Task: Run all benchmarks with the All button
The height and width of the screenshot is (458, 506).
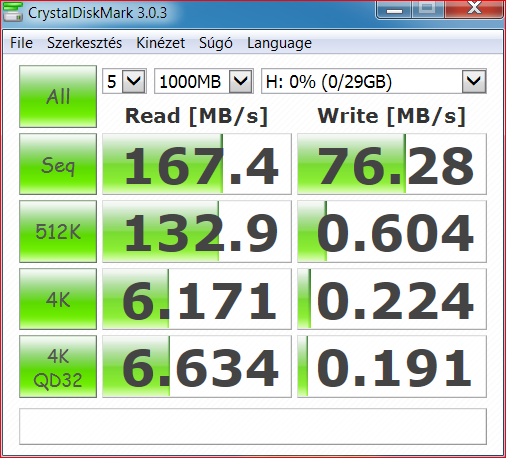Action: coord(58,96)
